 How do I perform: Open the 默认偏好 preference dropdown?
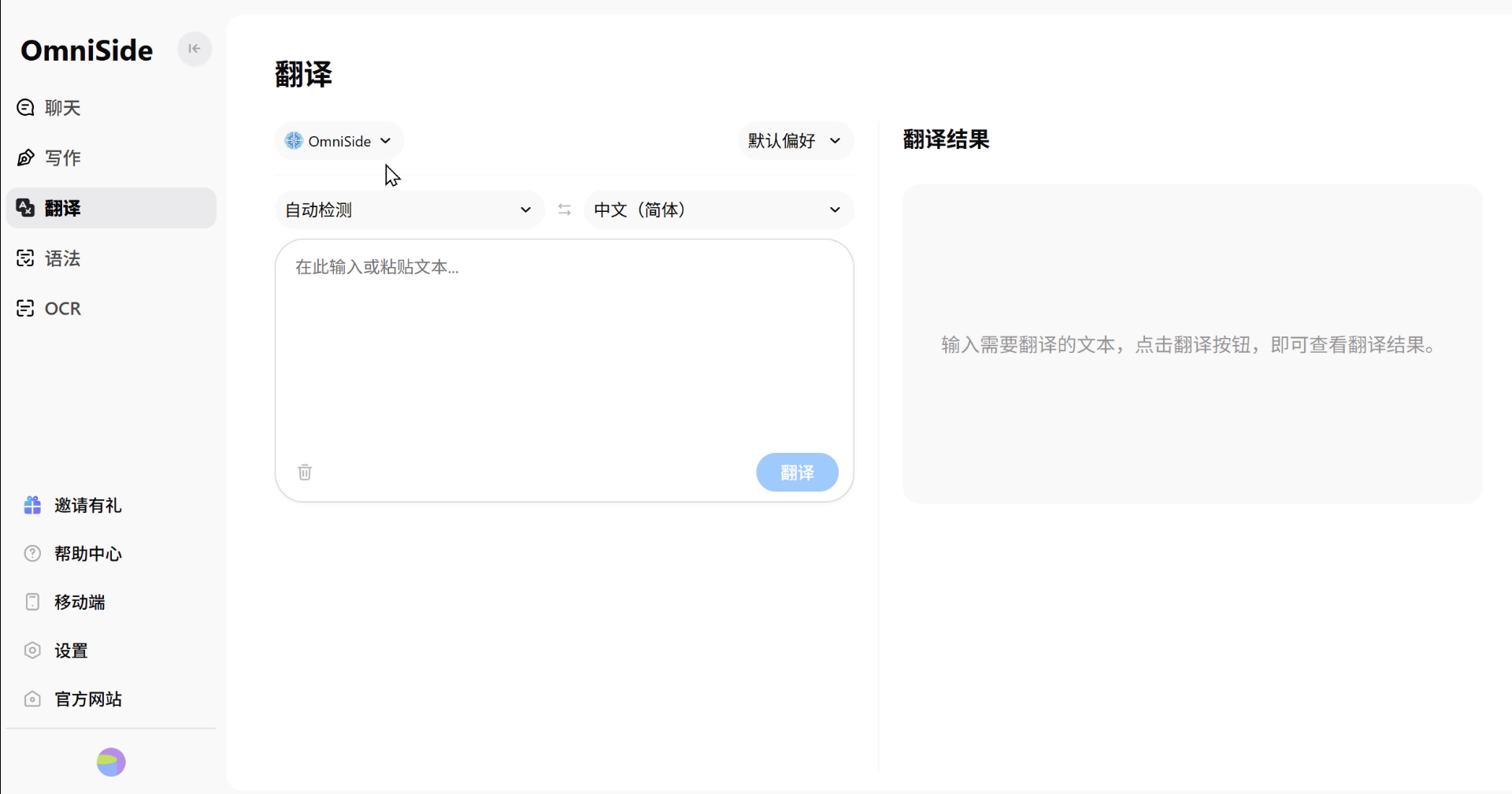pyautogui.click(x=795, y=141)
